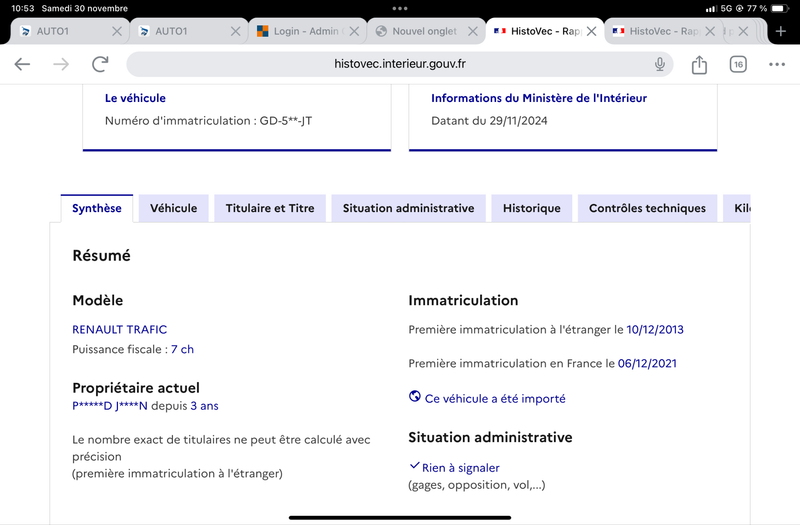Click the 'Le véhicule' card heading
Screen dimensions: 800x525
click(135, 98)
